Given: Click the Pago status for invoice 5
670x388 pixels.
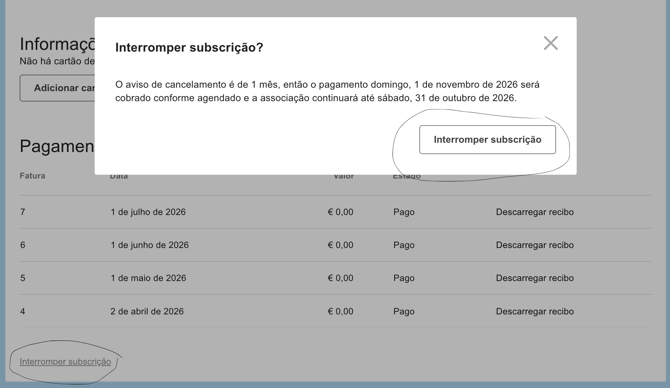Looking at the screenshot, I should (404, 278).
